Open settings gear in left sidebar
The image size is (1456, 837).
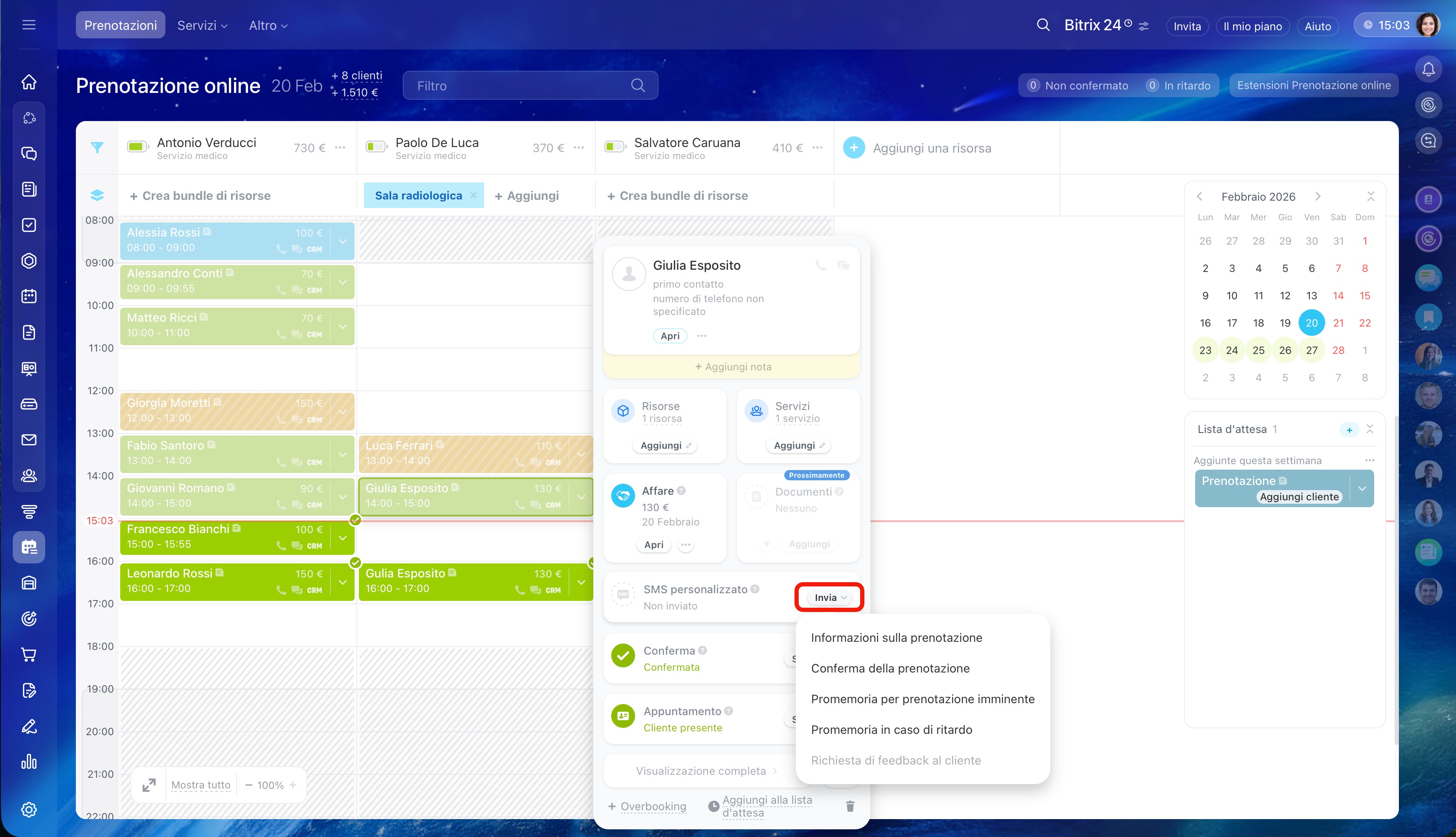[29, 809]
